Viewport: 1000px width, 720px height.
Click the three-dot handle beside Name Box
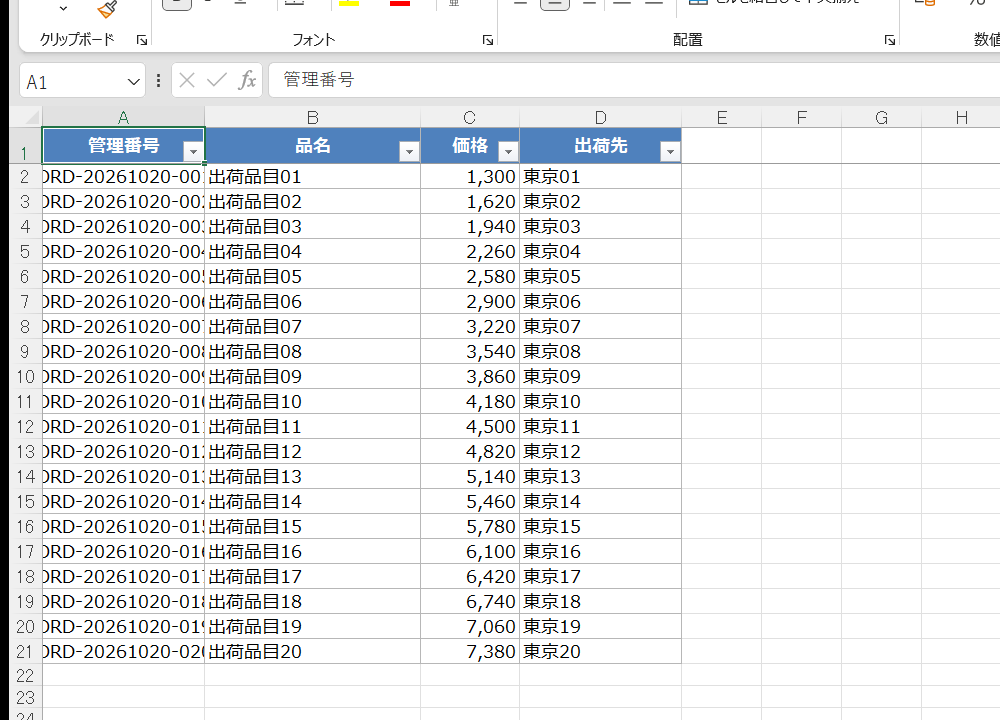tap(158, 80)
